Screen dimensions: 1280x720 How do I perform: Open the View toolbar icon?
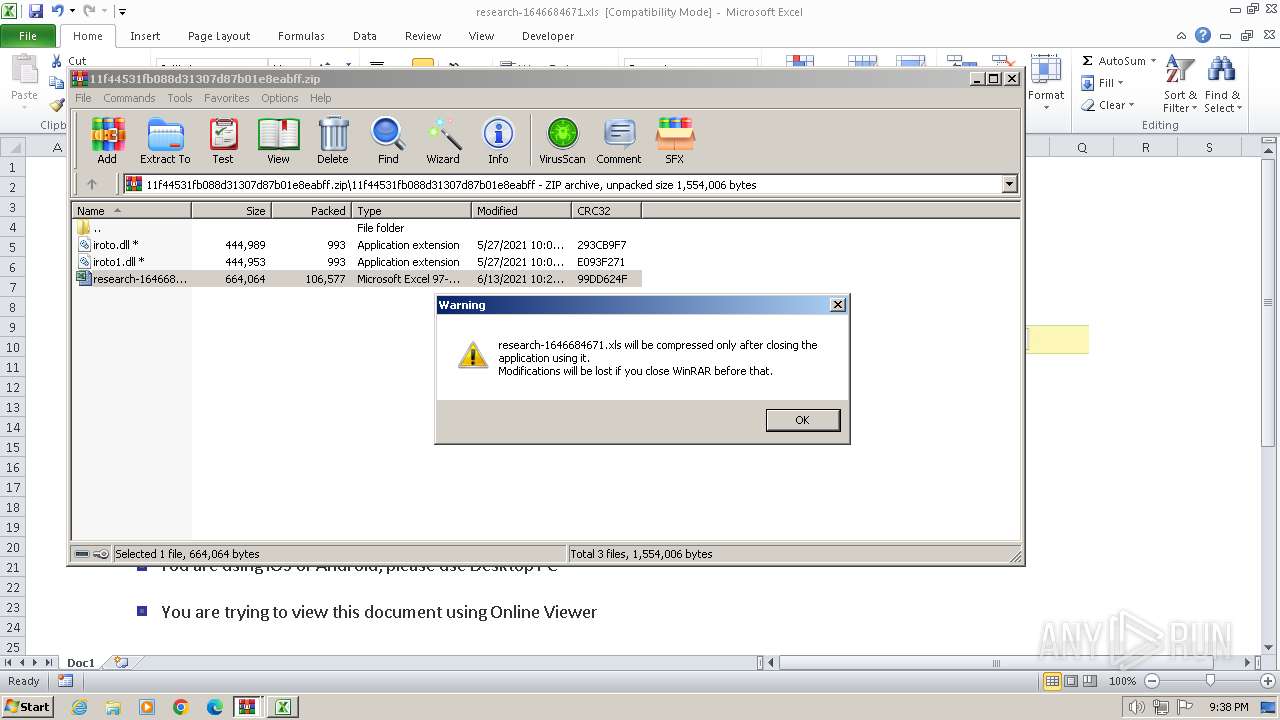[278, 140]
